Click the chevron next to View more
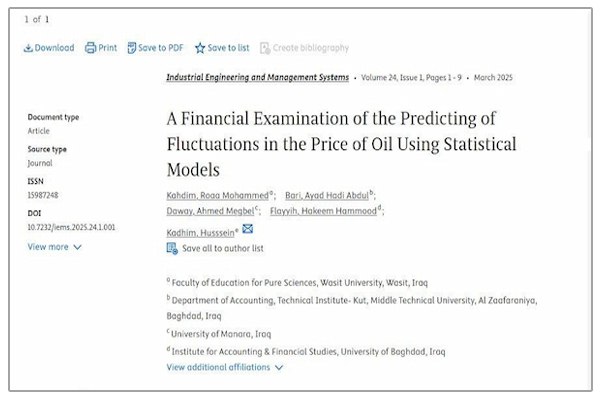The width and height of the screenshot is (600, 400). (77, 247)
